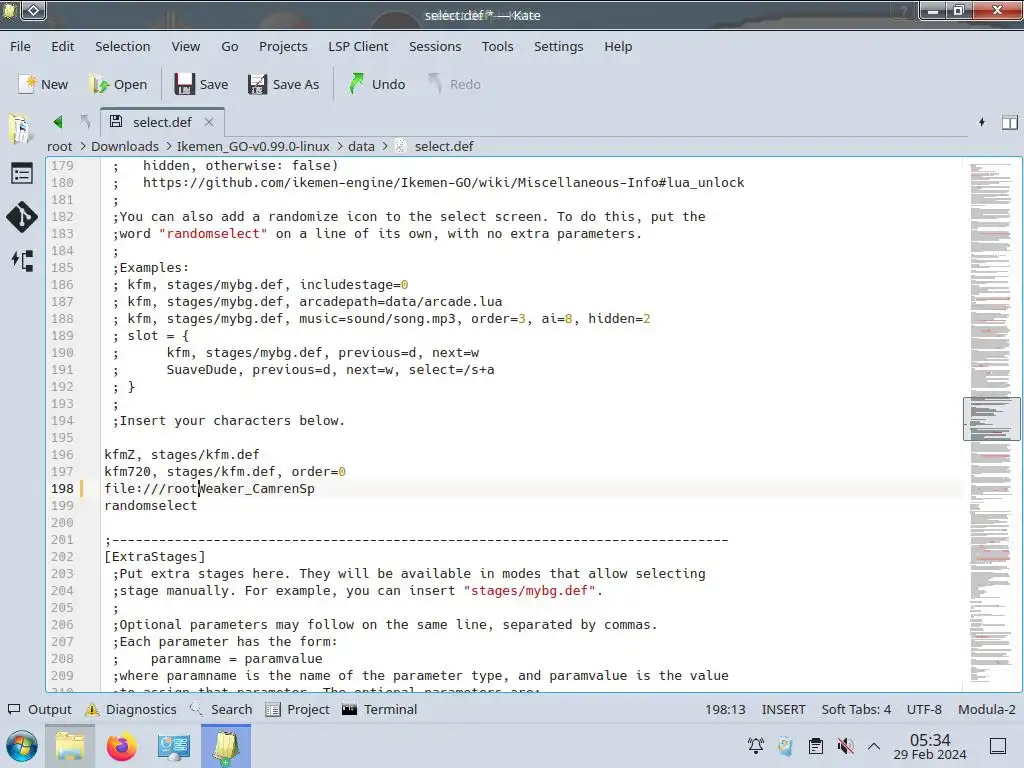The image size is (1024, 768).
Task: Expand hidden system tray icons arrow
Action: click(x=874, y=746)
